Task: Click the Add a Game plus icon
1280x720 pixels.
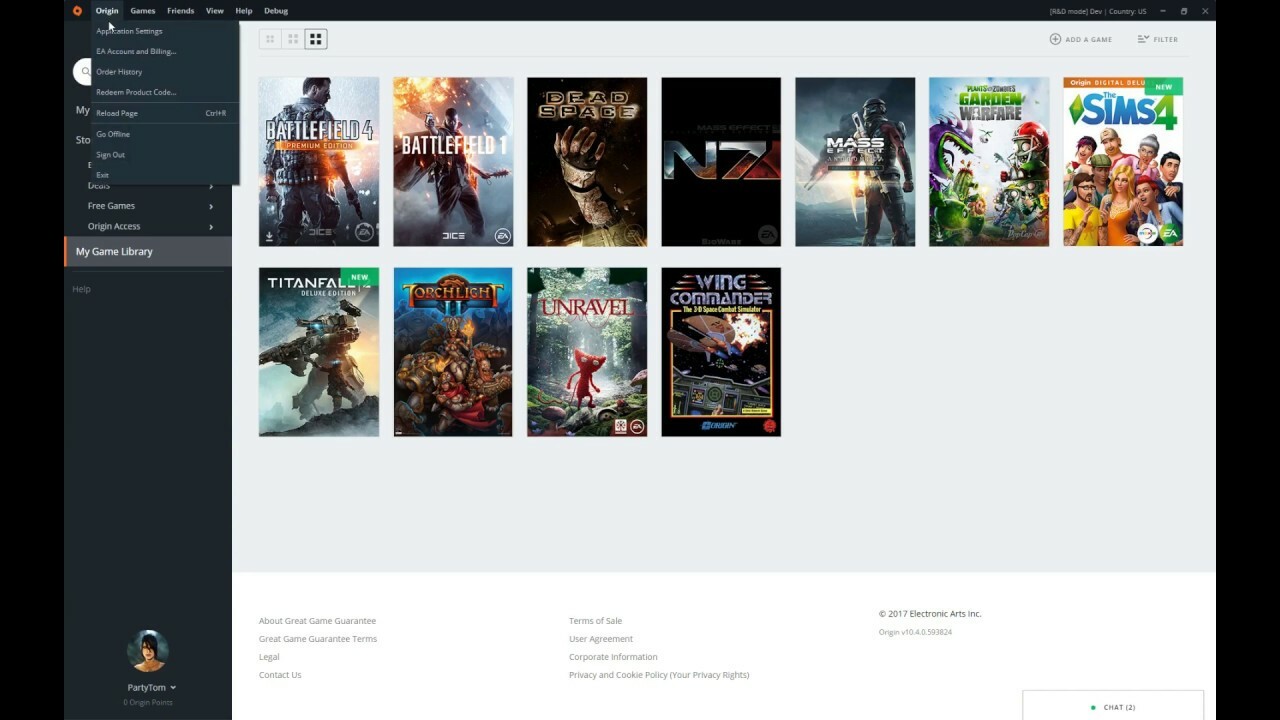Action: (1055, 39)
